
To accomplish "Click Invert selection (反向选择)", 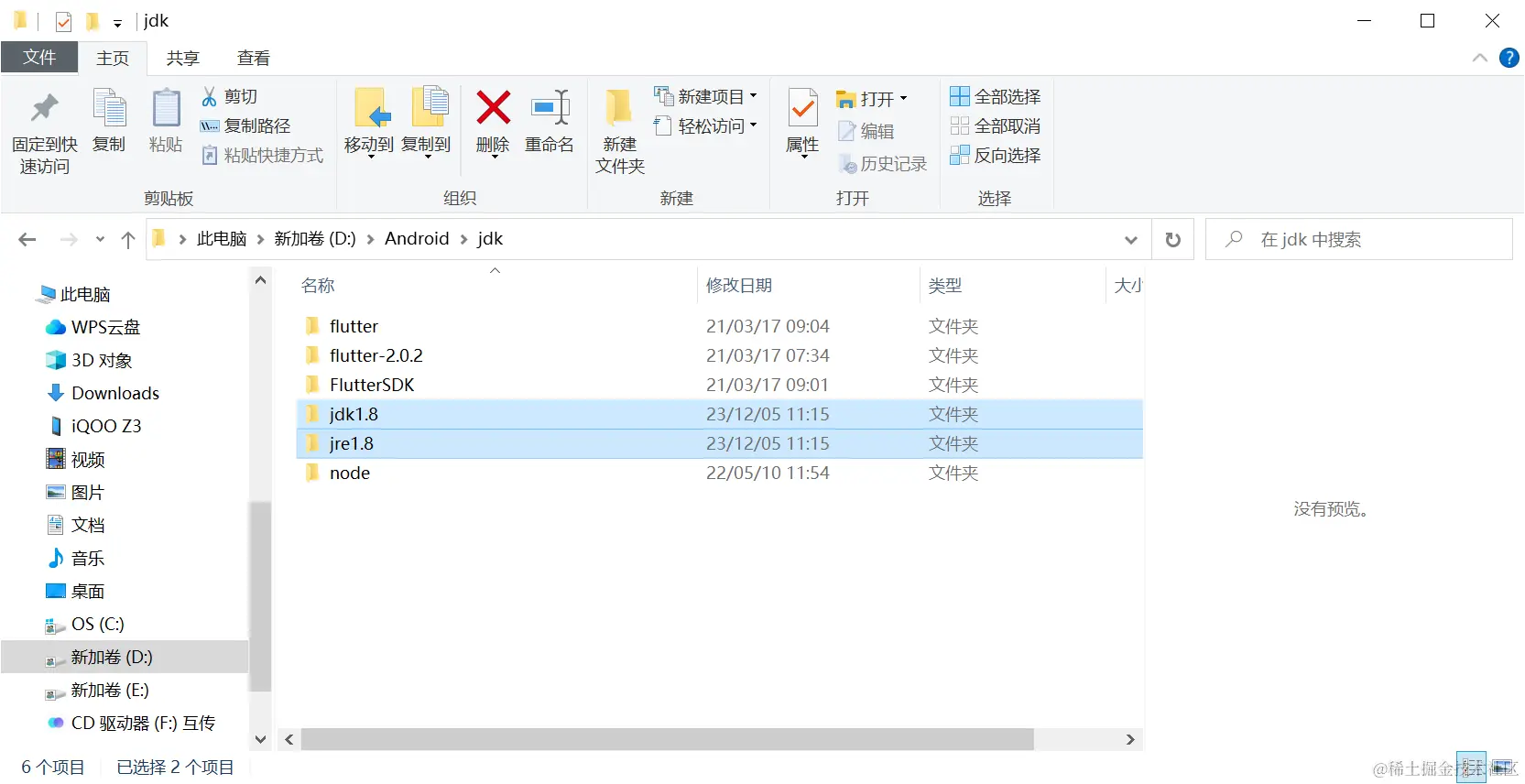I will (x=996, y=155).
